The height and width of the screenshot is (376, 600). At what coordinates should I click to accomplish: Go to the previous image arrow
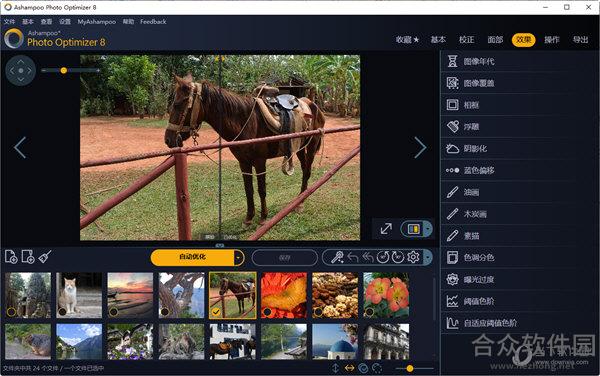pyautogui.click(x=20, y=147)
